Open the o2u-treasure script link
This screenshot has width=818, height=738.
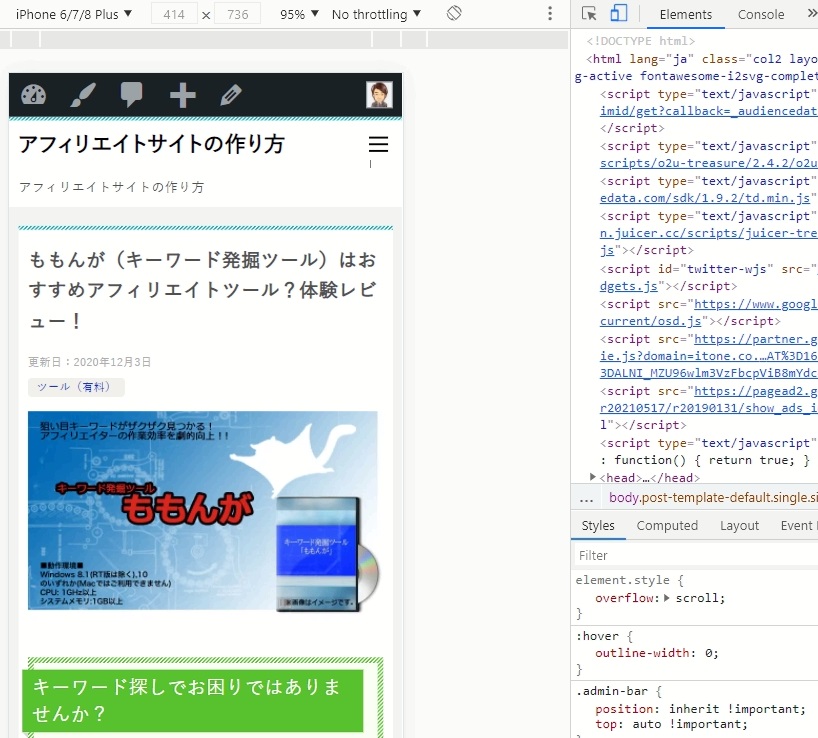point(708,163)
